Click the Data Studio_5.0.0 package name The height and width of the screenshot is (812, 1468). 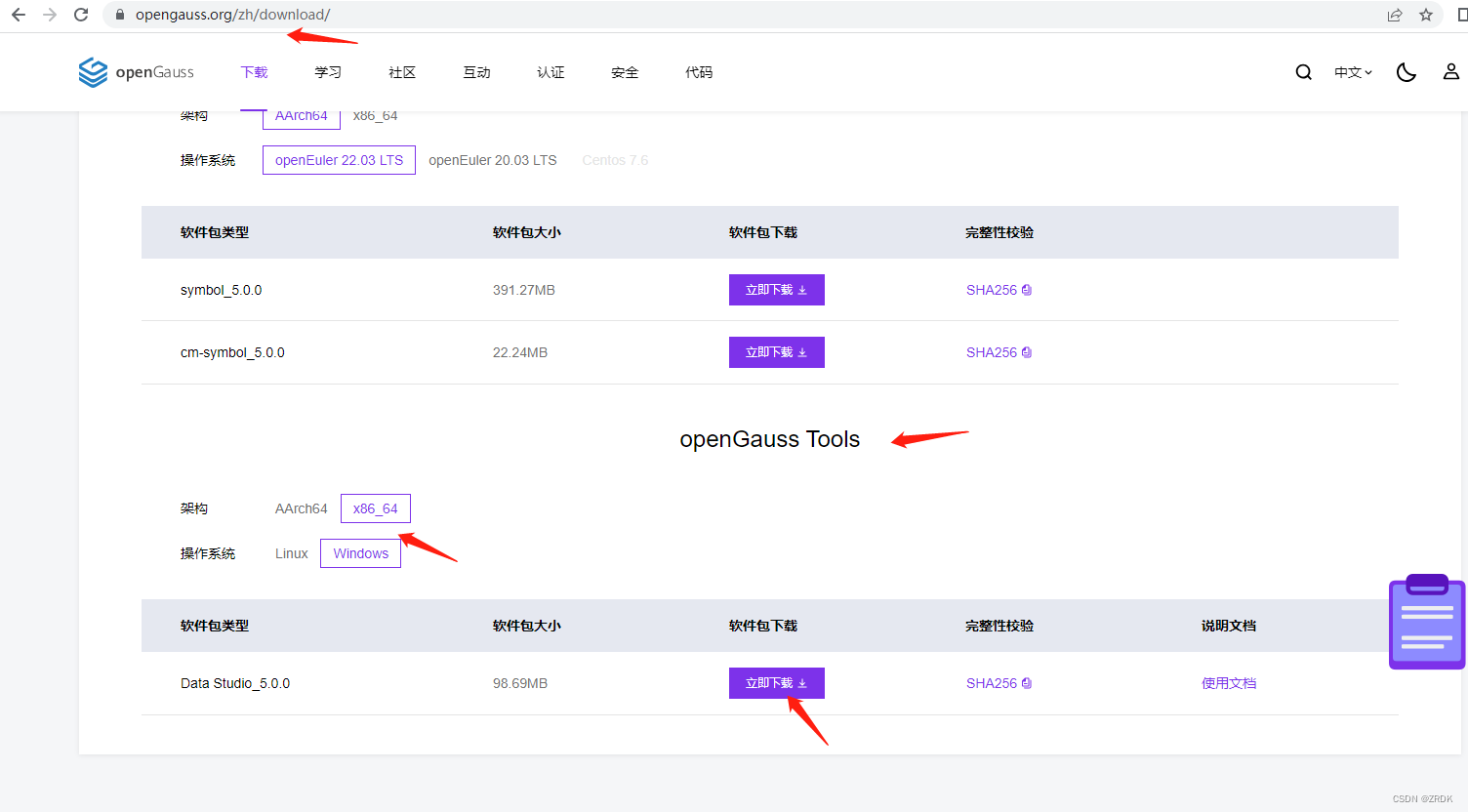click(235, 683)
